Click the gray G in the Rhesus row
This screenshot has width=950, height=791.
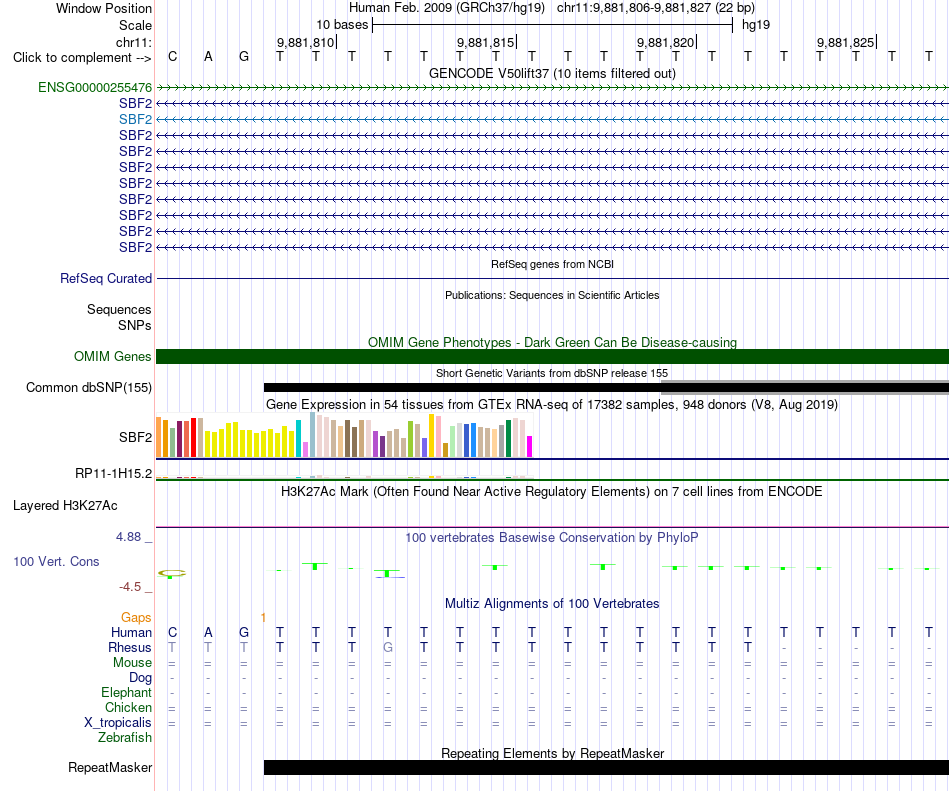[x=388, y=647]
